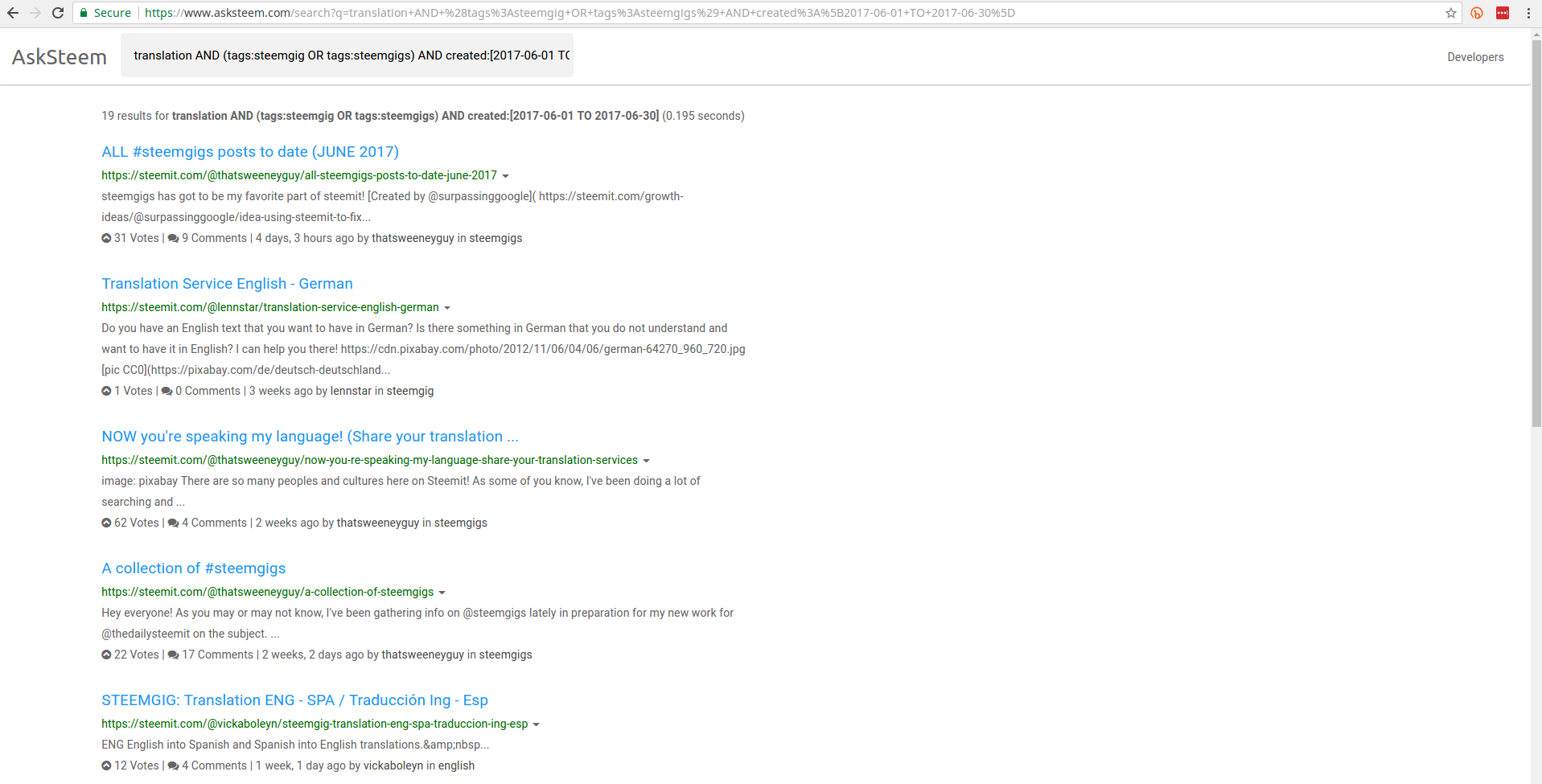Click the snippet starting "image: pixabay There are"
Screen dimensions: 1542x784
401,491
